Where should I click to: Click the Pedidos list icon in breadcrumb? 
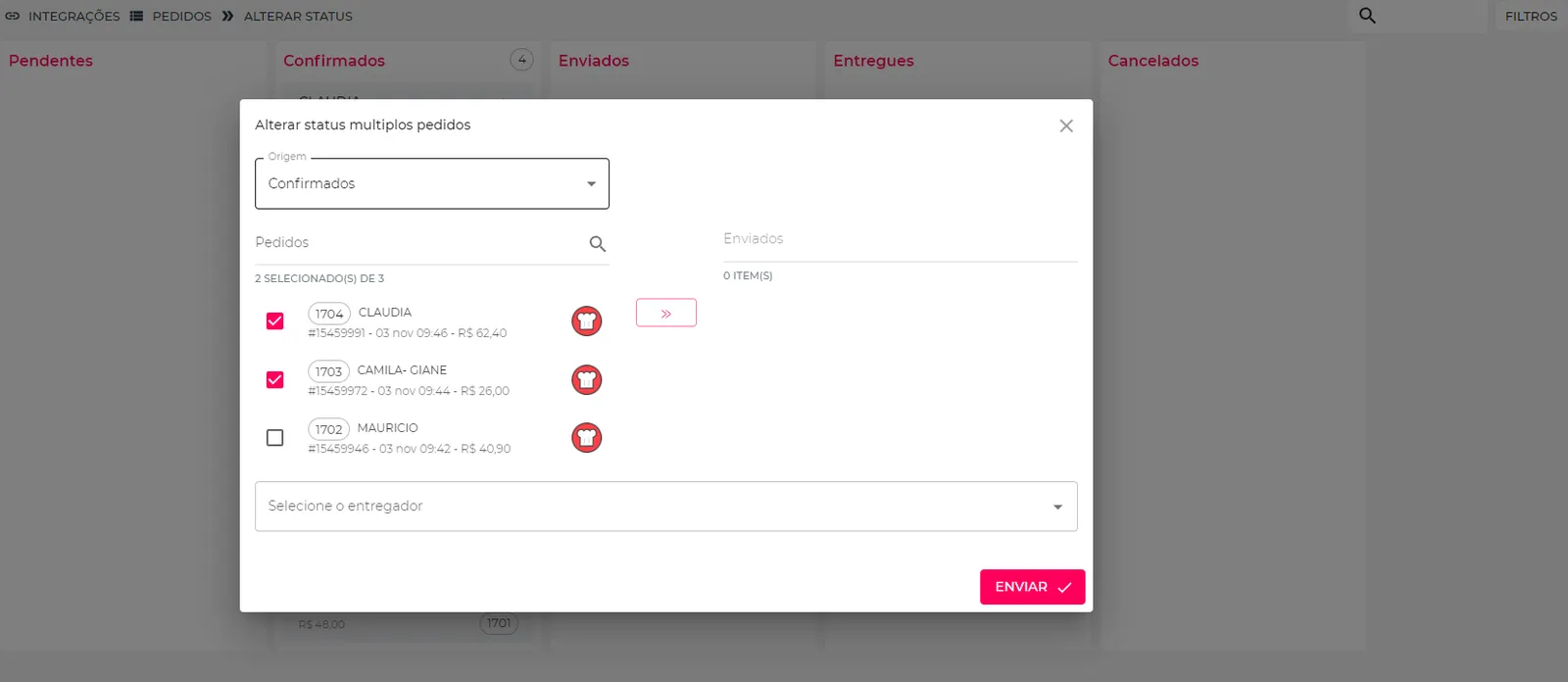(136, 16)
